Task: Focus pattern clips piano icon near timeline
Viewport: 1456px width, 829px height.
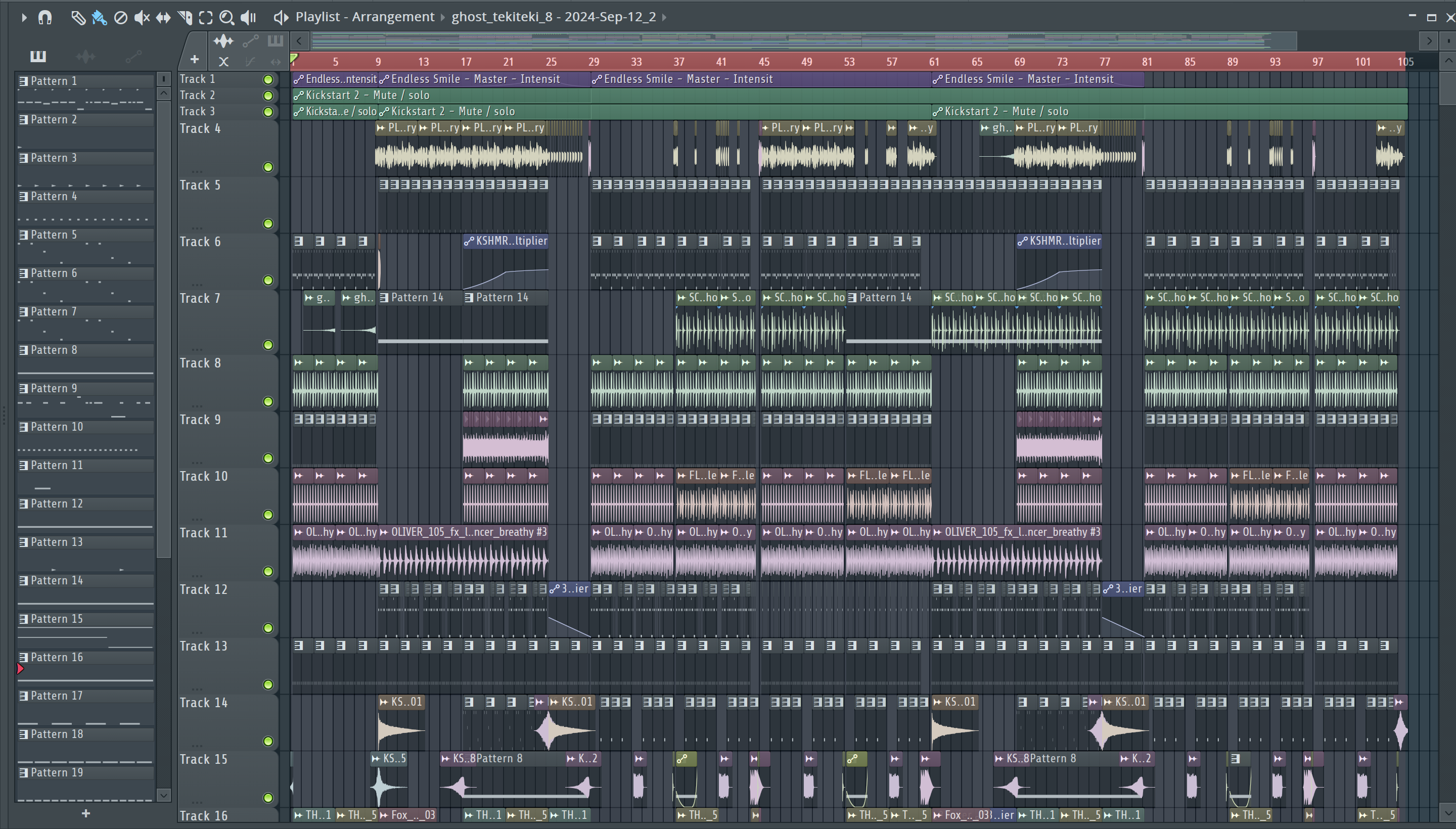Action: point(276,40)
